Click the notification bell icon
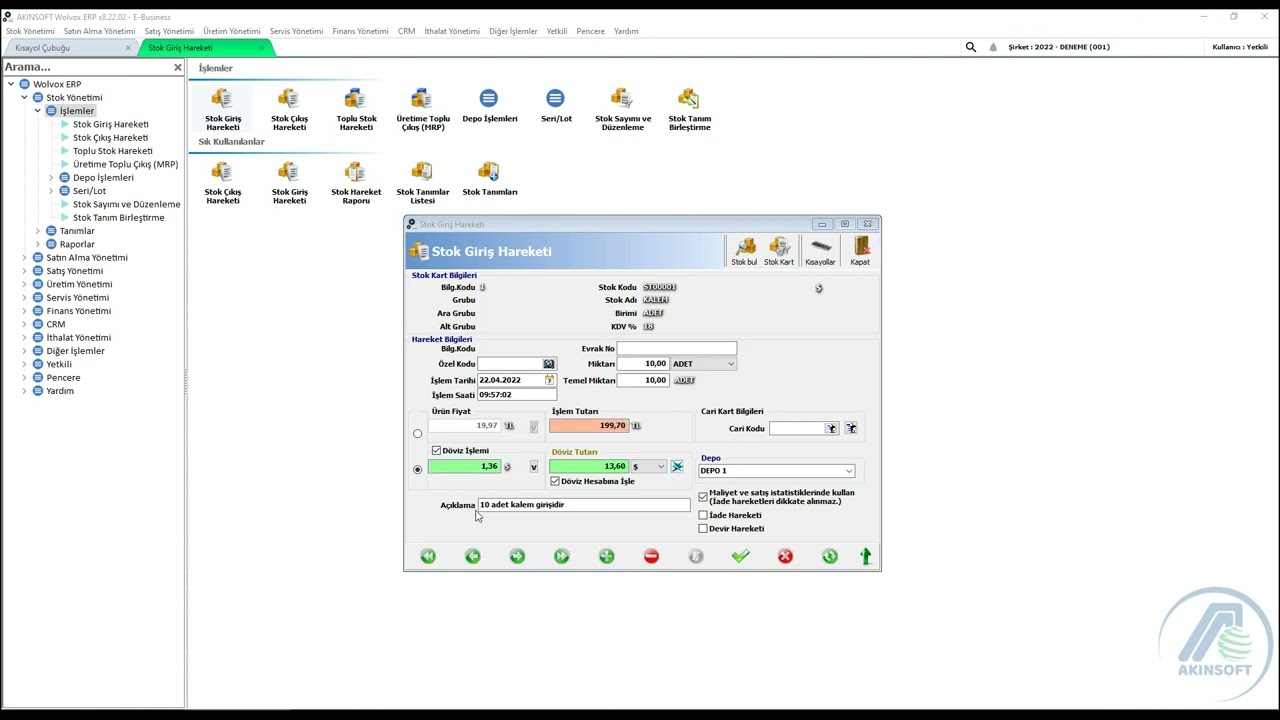This screenshot has width=1280, height=720. [x=993, y=47]
